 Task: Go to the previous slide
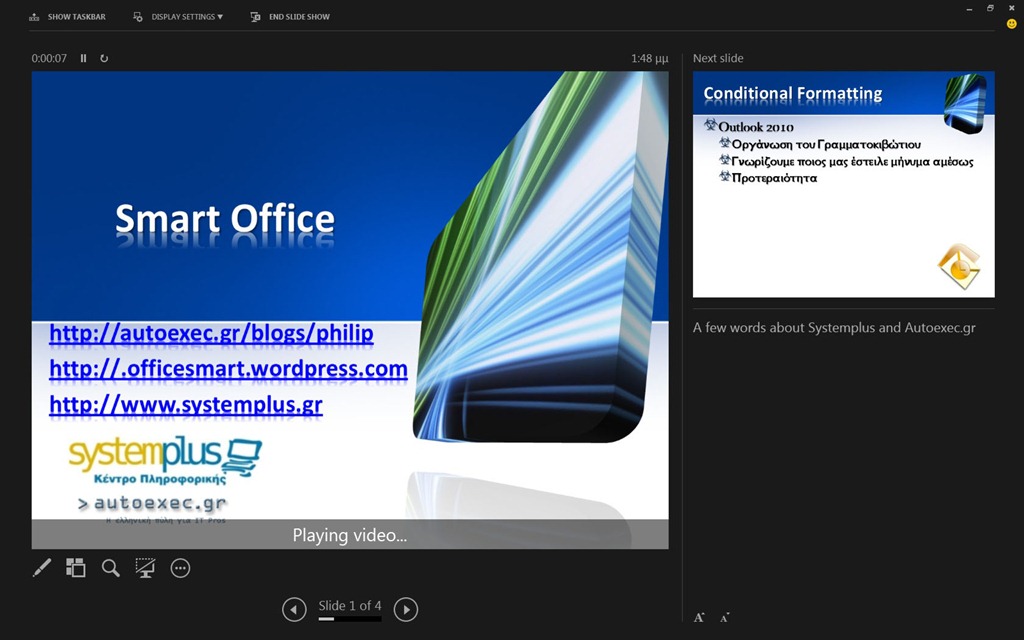294,610
